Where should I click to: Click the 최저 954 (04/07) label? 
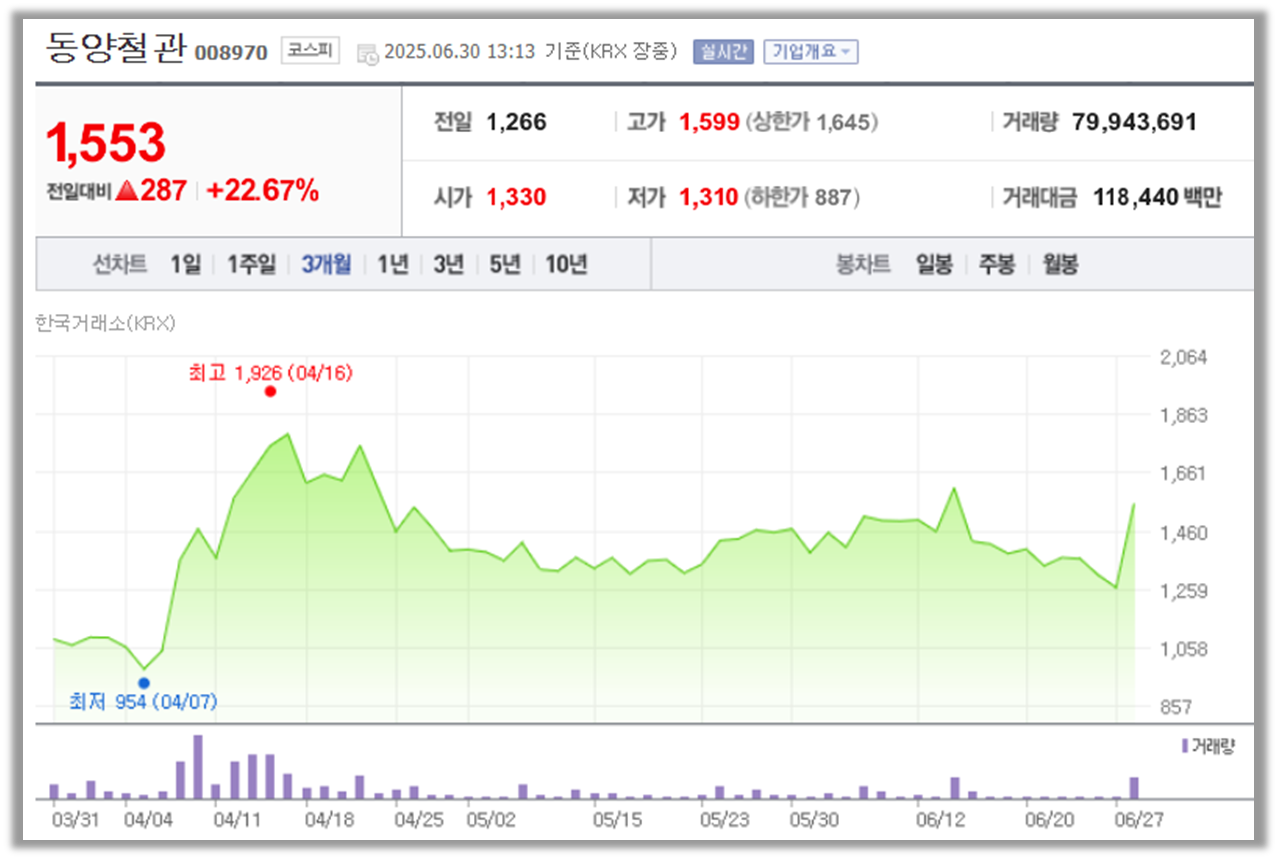tap(143, 702)
